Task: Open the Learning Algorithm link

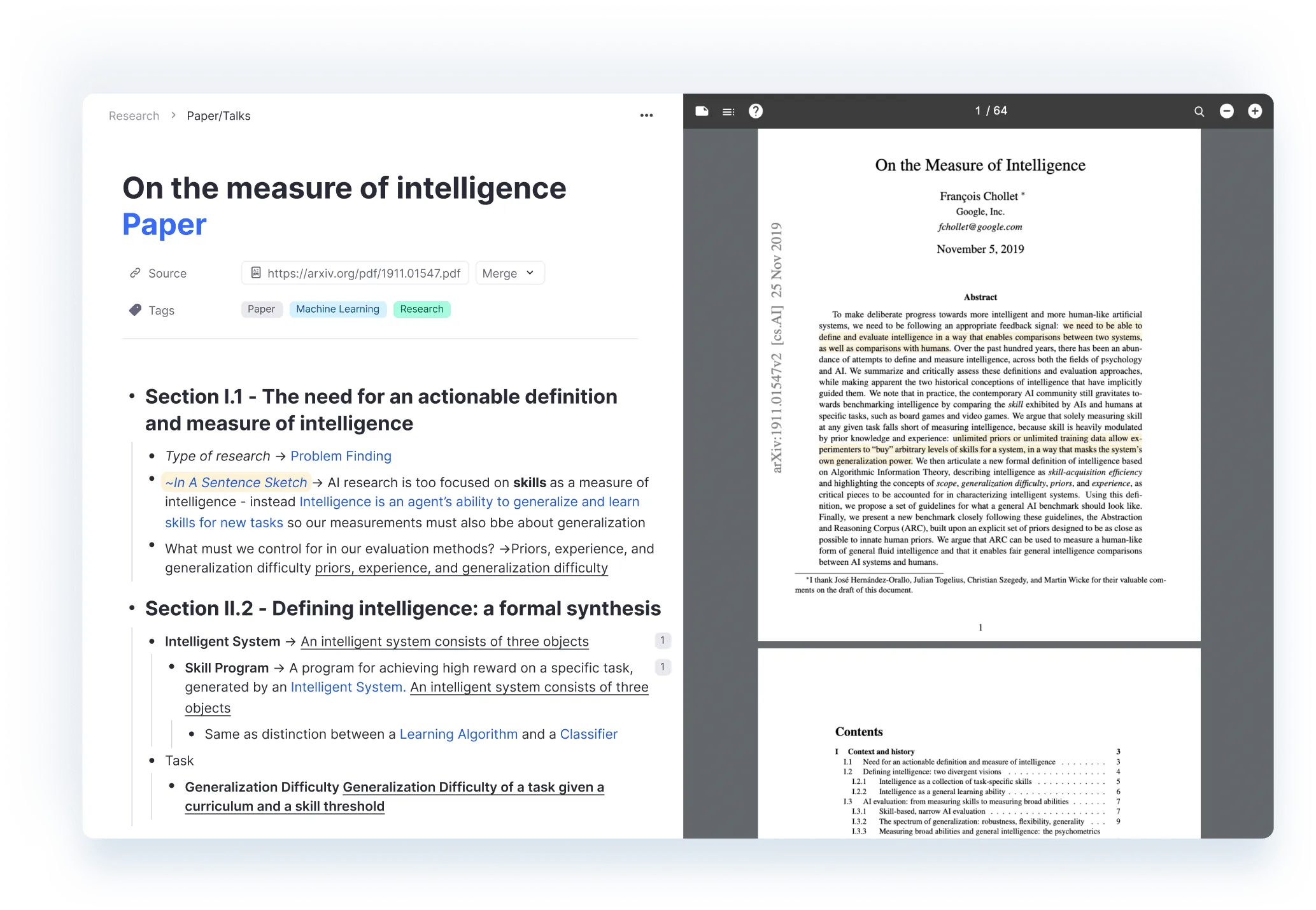Action: point(458,734)
